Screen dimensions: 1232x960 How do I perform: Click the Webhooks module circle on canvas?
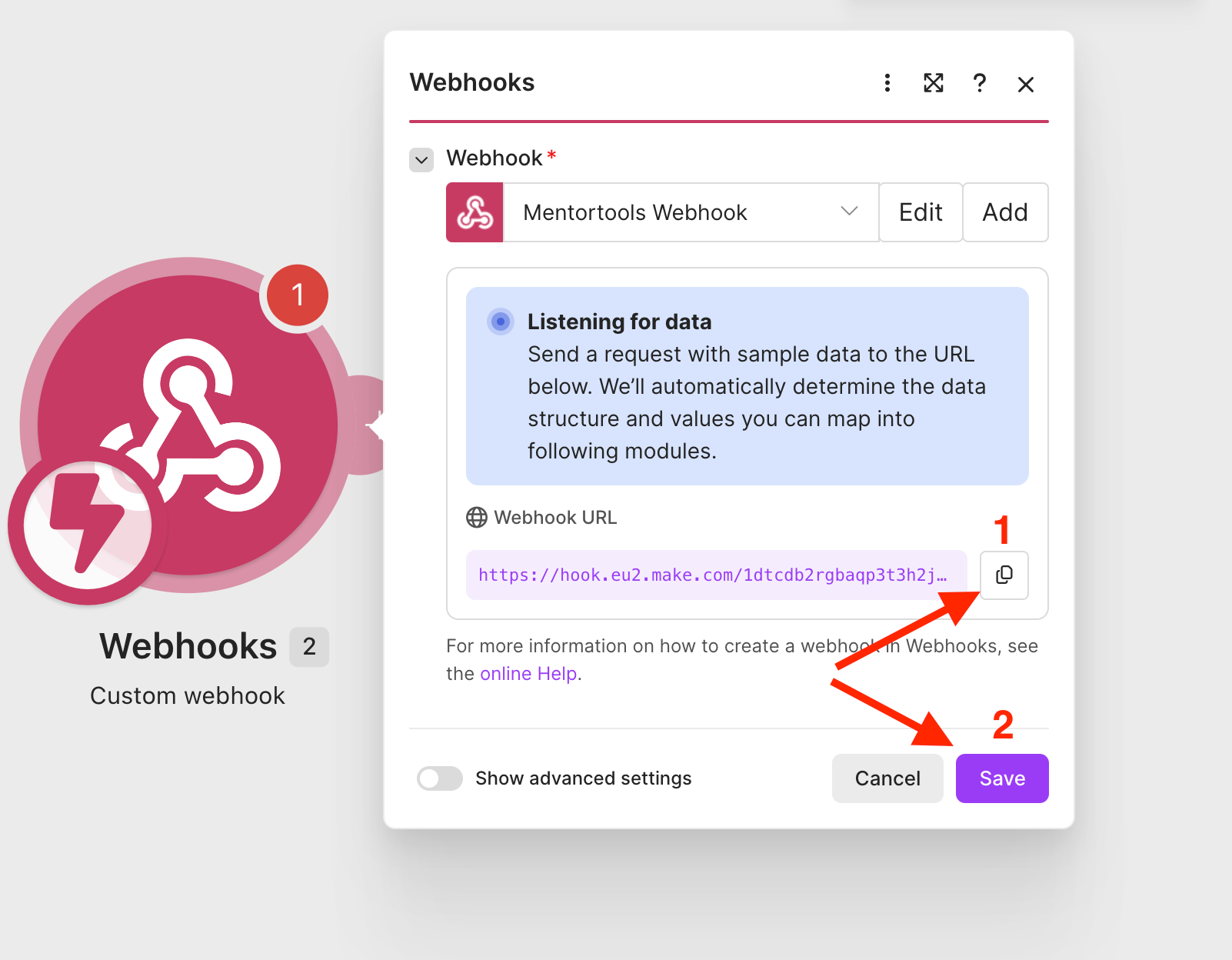pyautogui.click(x=188, y=425)
